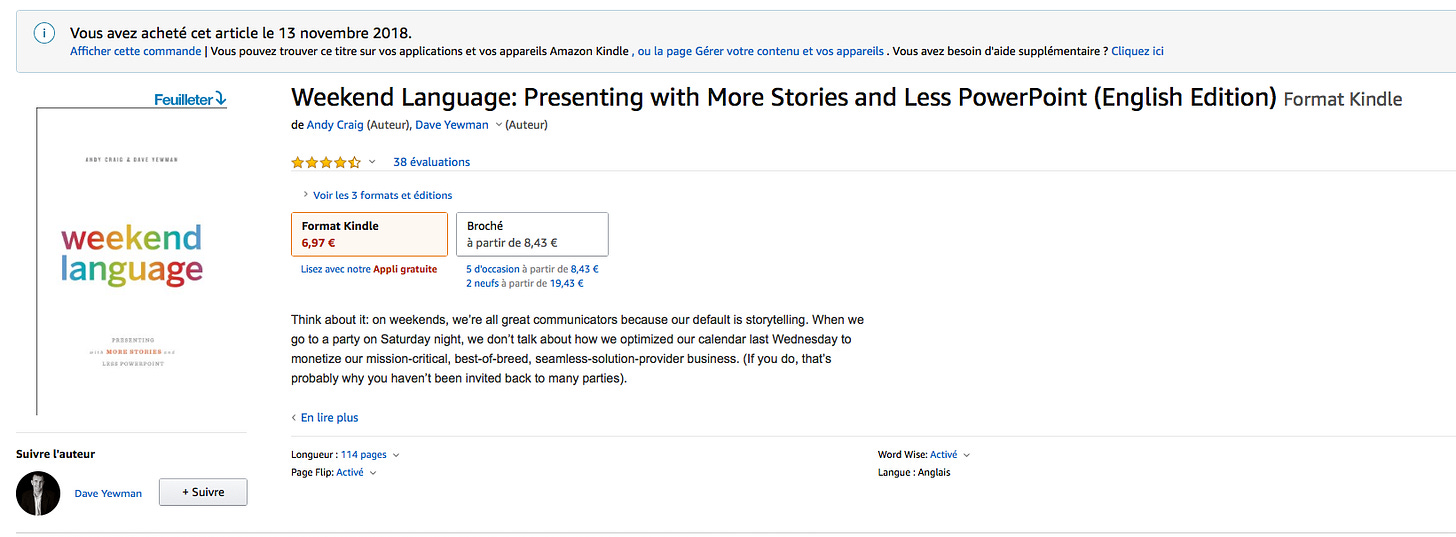Open the 2 neufs offers link
The width and height of the screenshot is (1456, 537).
pyautogui.click(x=525, y=283)
